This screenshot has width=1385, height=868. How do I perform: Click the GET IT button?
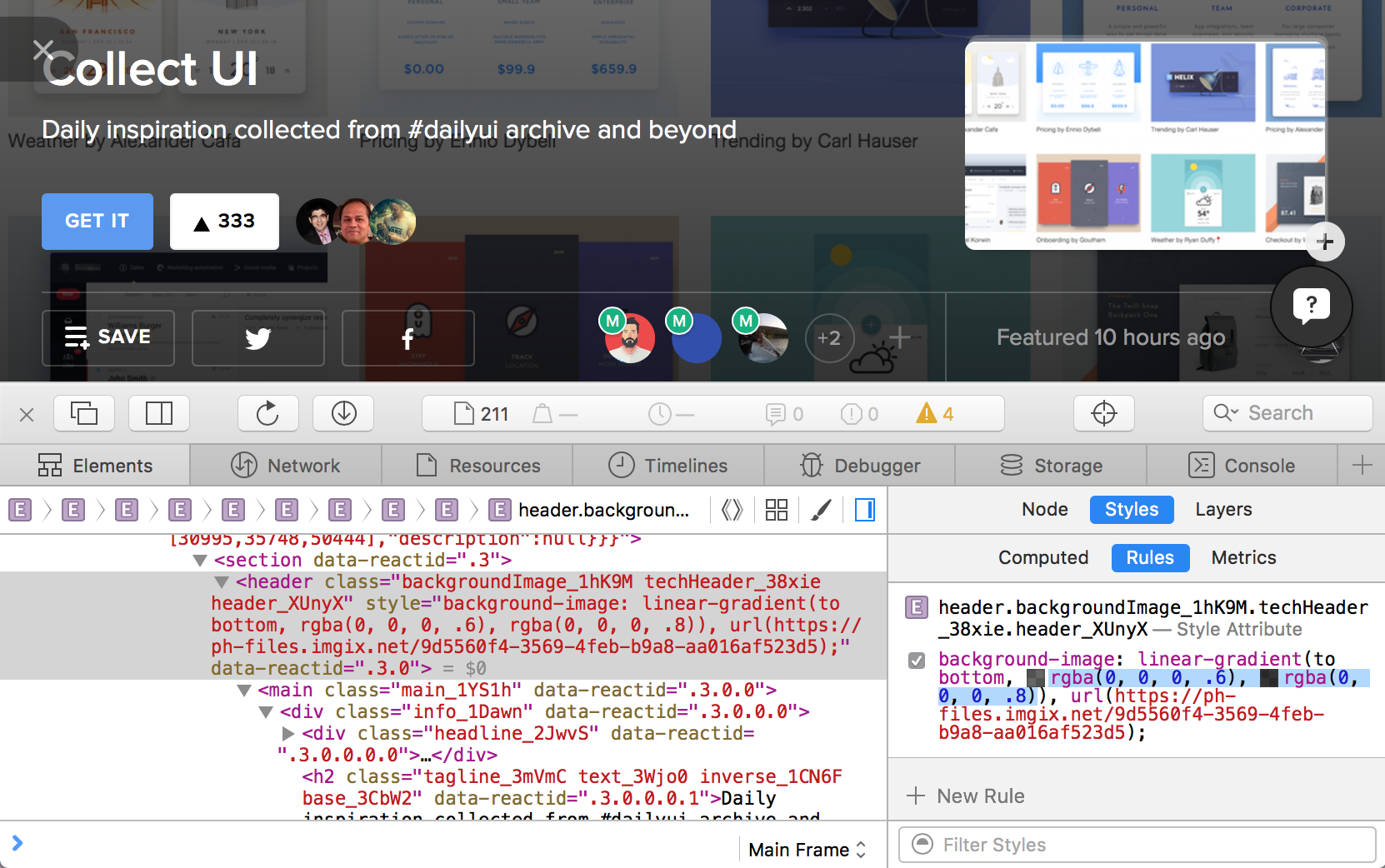tap(97, 222)
